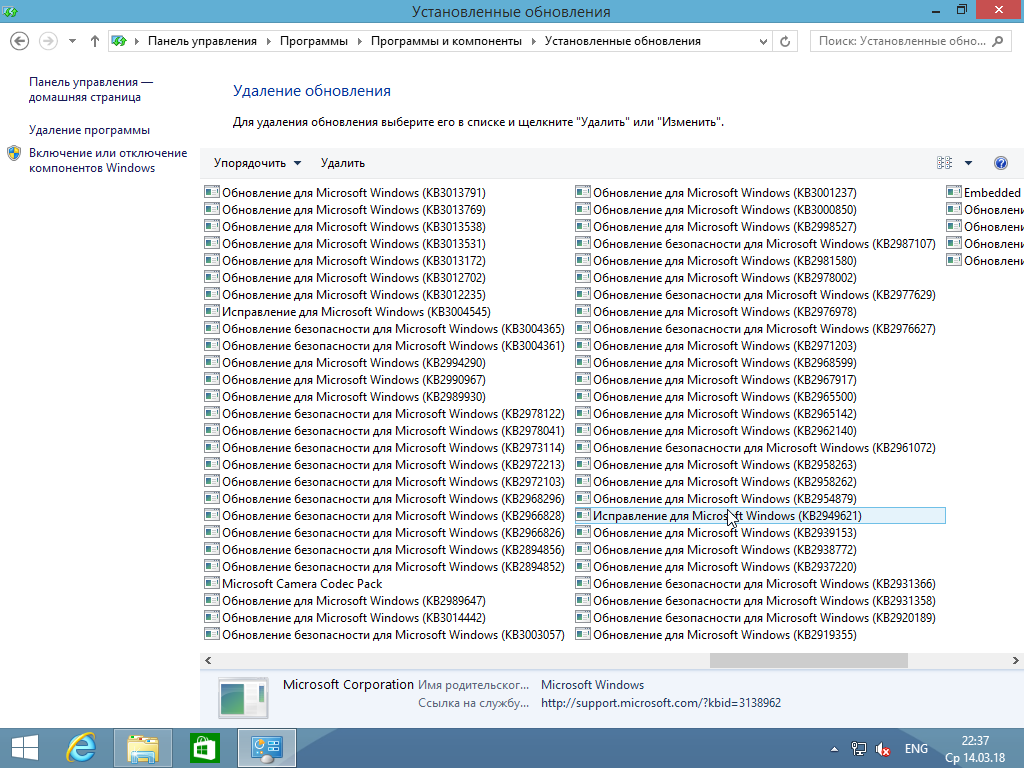This screenshot has width=1024, height=768.
Task: Click icon of update KB2994290
Action: (x=212, y=362)
